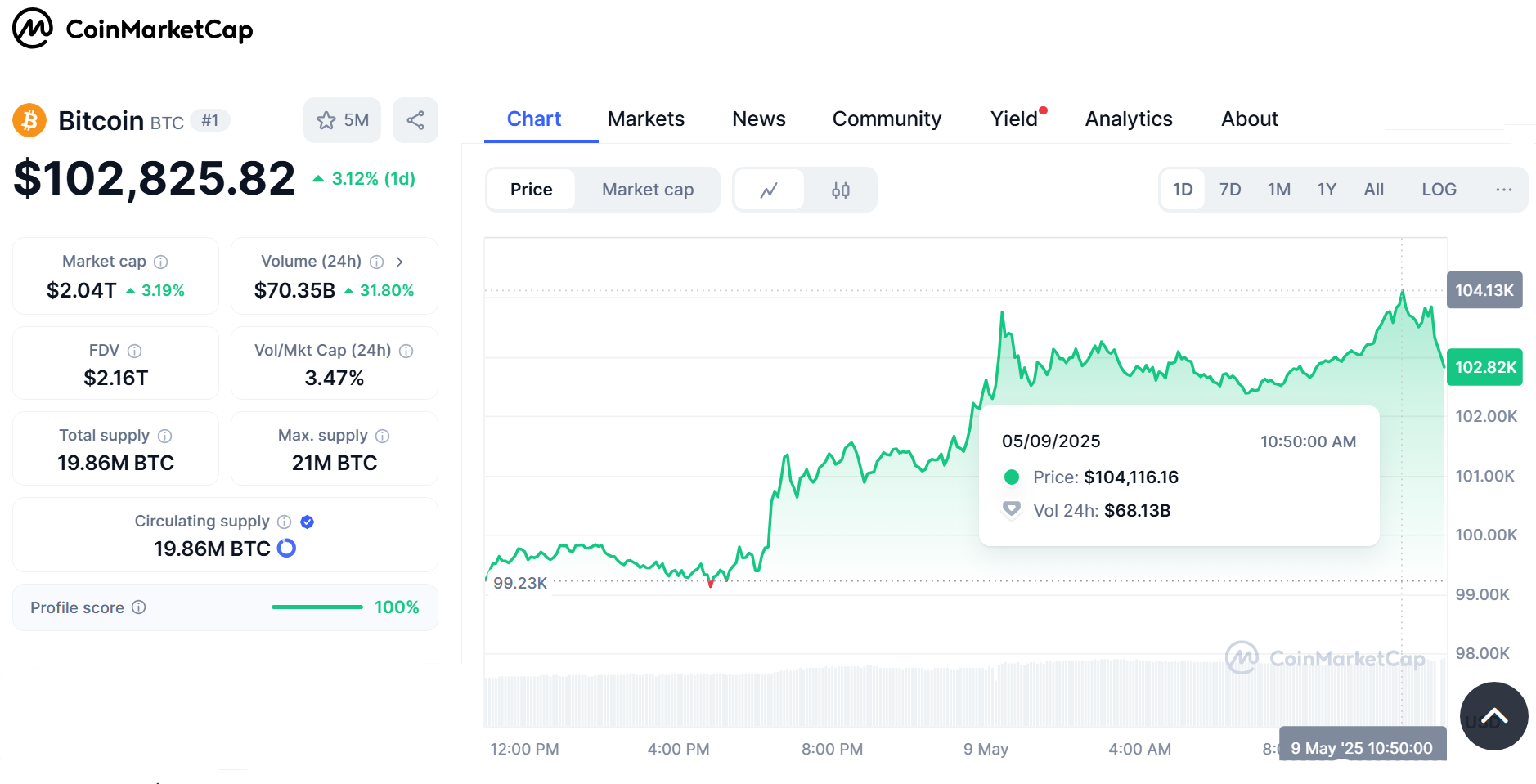This screenshot has width=1536, height=784.
Task: Click the $102,825.82 price text
Action: (155, 178)
